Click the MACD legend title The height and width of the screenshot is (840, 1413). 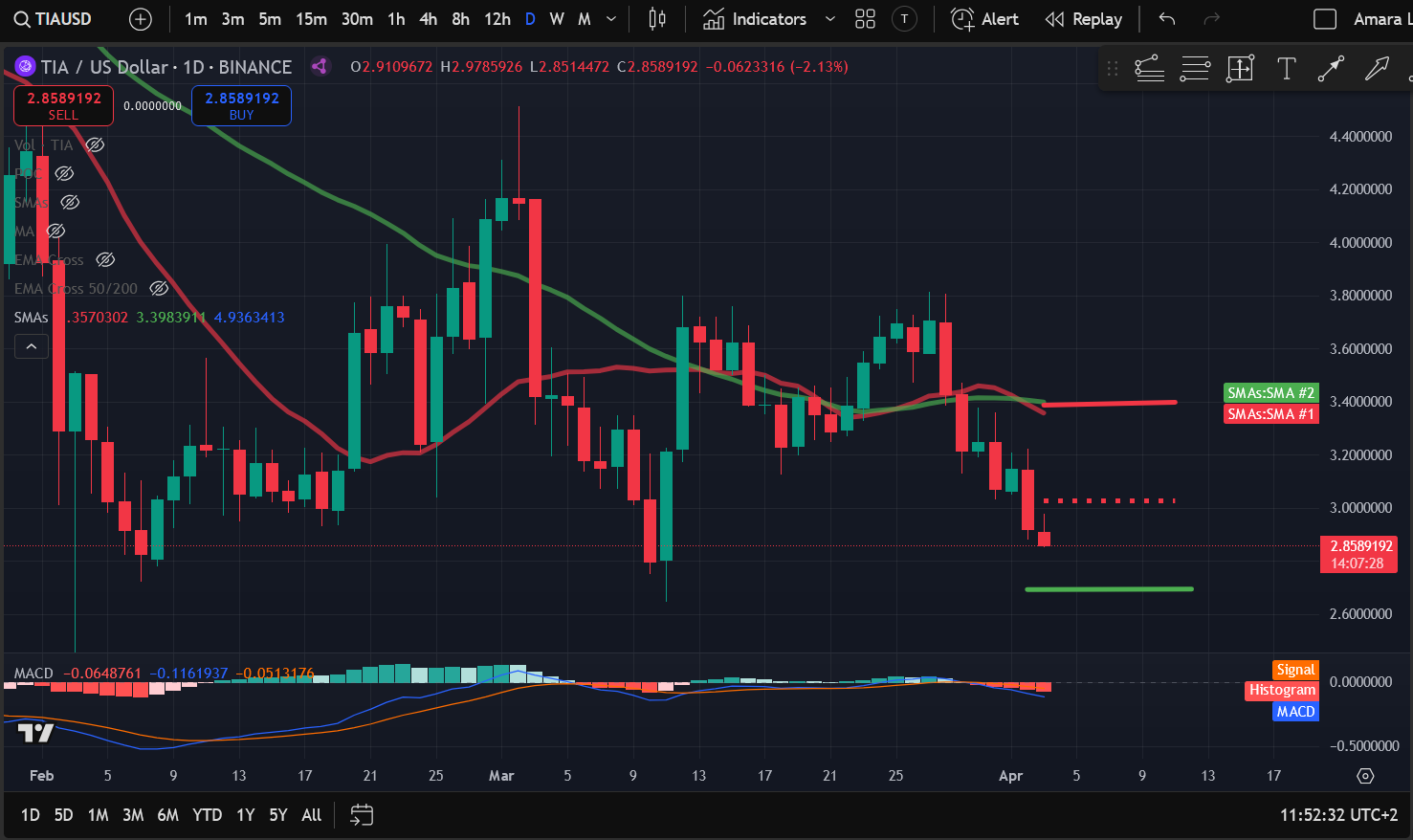click(33, 674)
